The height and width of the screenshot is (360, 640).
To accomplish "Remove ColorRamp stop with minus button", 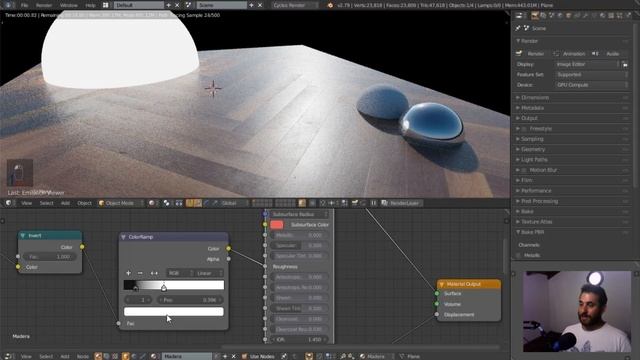I will [x=140, y=273].
